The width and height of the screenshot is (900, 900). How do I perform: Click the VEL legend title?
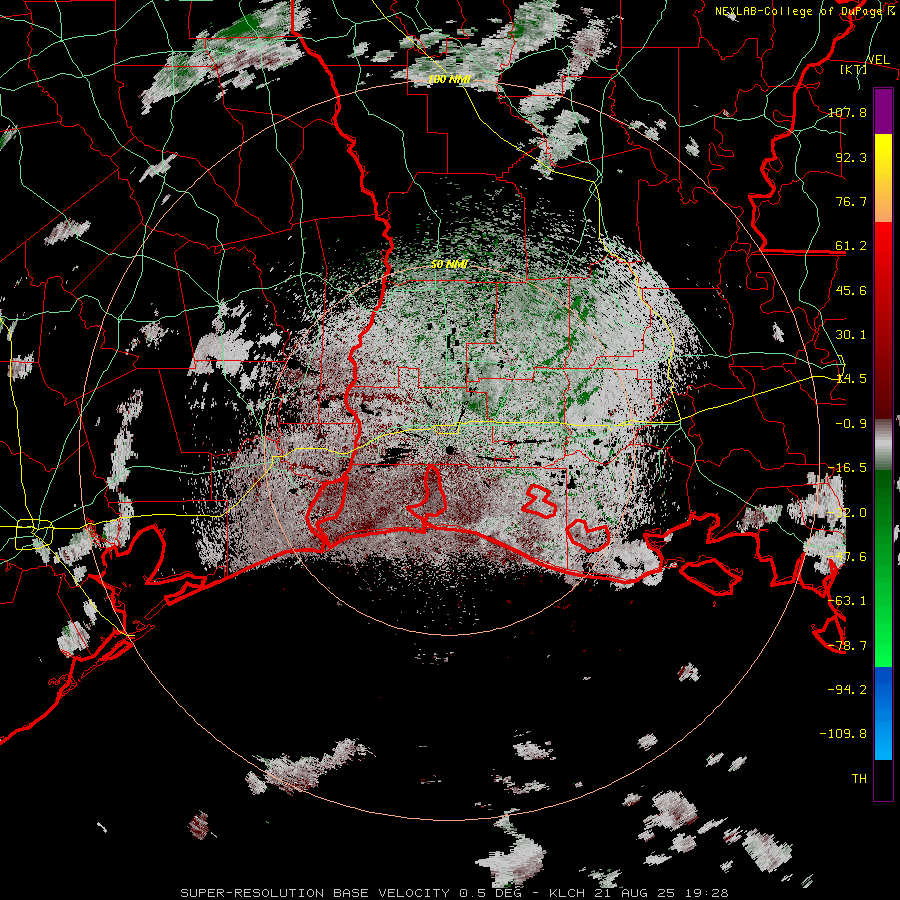(878, 59)
